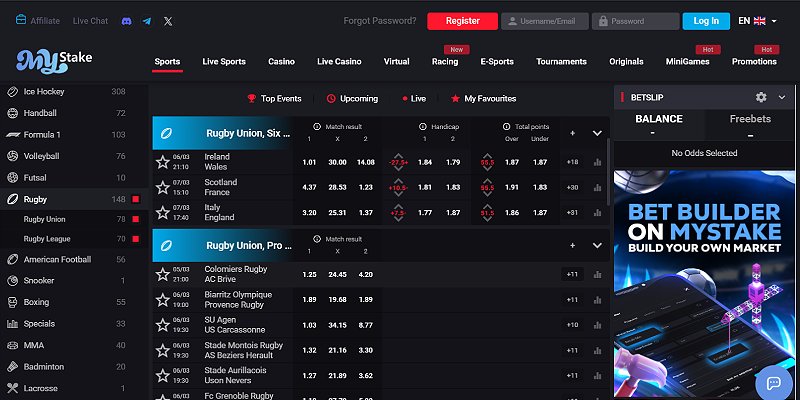The image size is (800, 400).
Task: Switch to the Live Casino tab
Action: 339,61
